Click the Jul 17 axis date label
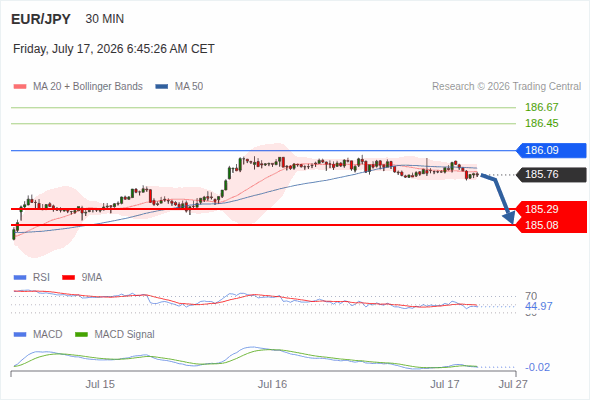The height and width of the screenshot is (400, 590). pyautogui.click(x=445, y=384)
